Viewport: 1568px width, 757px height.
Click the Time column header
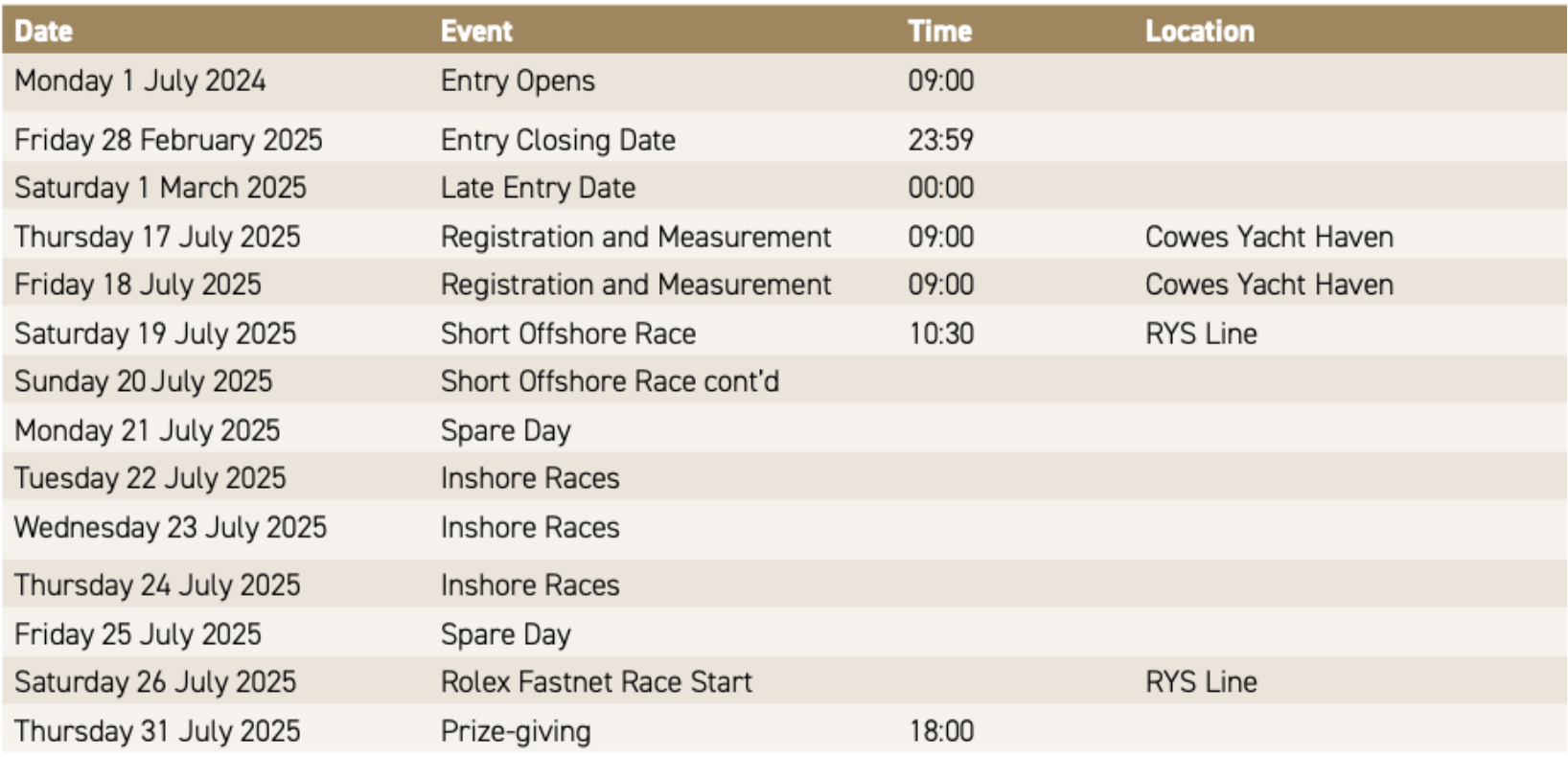[940, 32]
